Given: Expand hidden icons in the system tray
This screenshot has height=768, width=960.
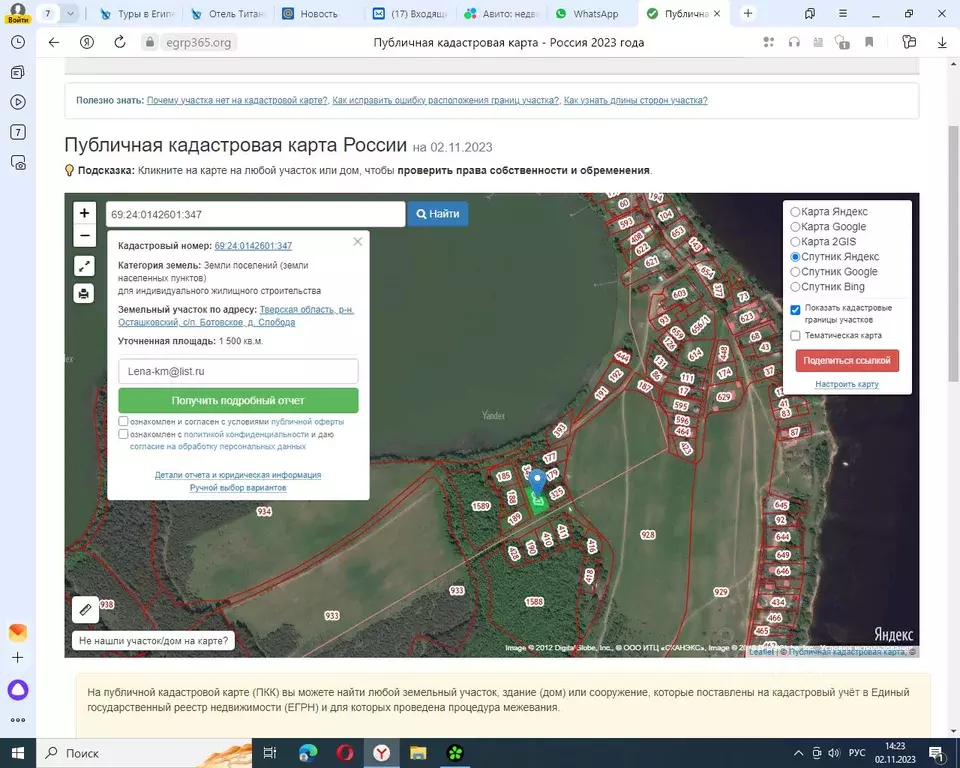Looking at the screenshot, I should click(798, 753).
